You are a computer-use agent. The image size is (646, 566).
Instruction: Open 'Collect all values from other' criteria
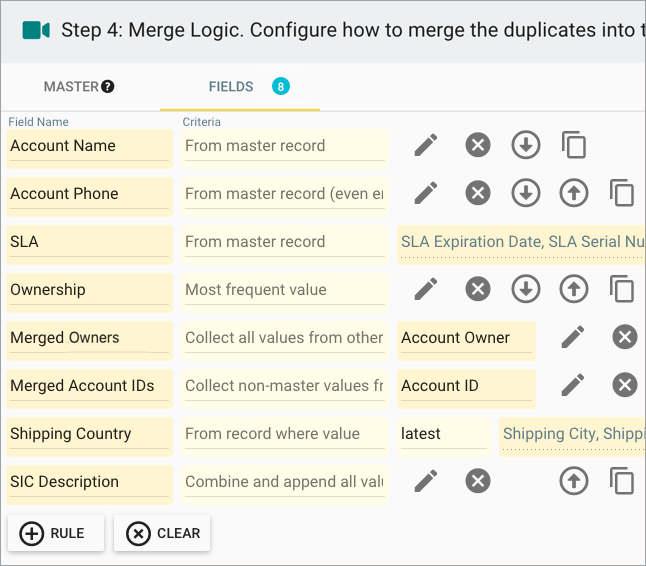point(285,341)
